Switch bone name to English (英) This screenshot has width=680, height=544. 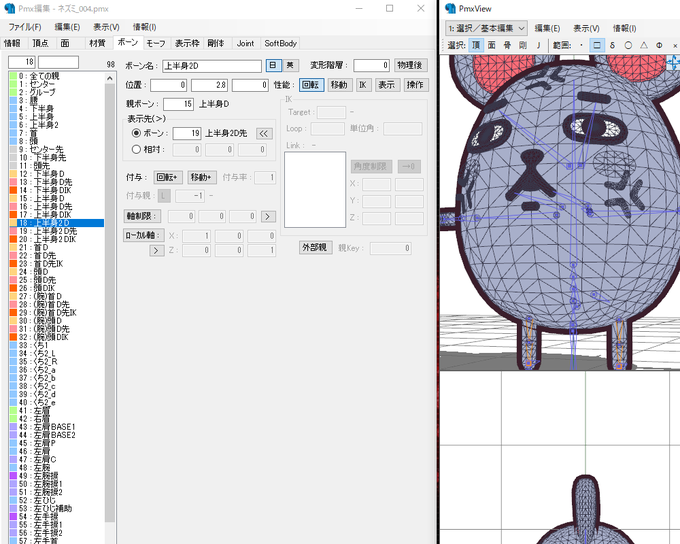click(290, 66)
